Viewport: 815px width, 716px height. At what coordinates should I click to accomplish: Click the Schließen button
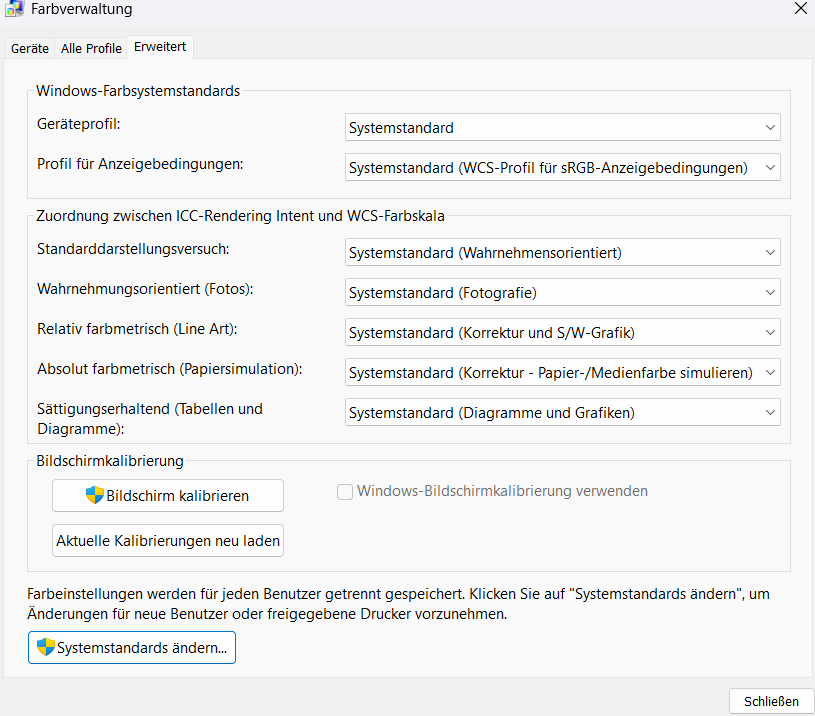coord(771,701)
